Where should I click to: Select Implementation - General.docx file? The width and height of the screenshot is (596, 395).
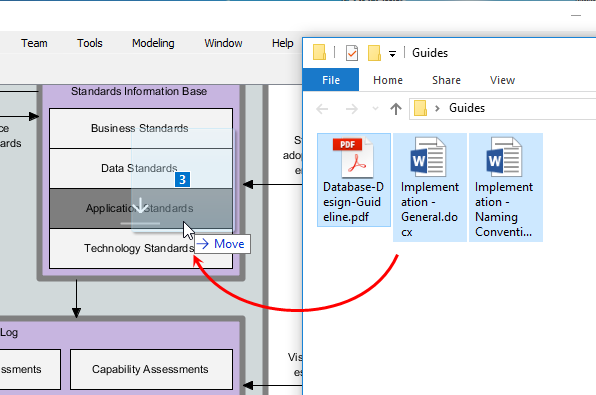click(x=430, y=187)
